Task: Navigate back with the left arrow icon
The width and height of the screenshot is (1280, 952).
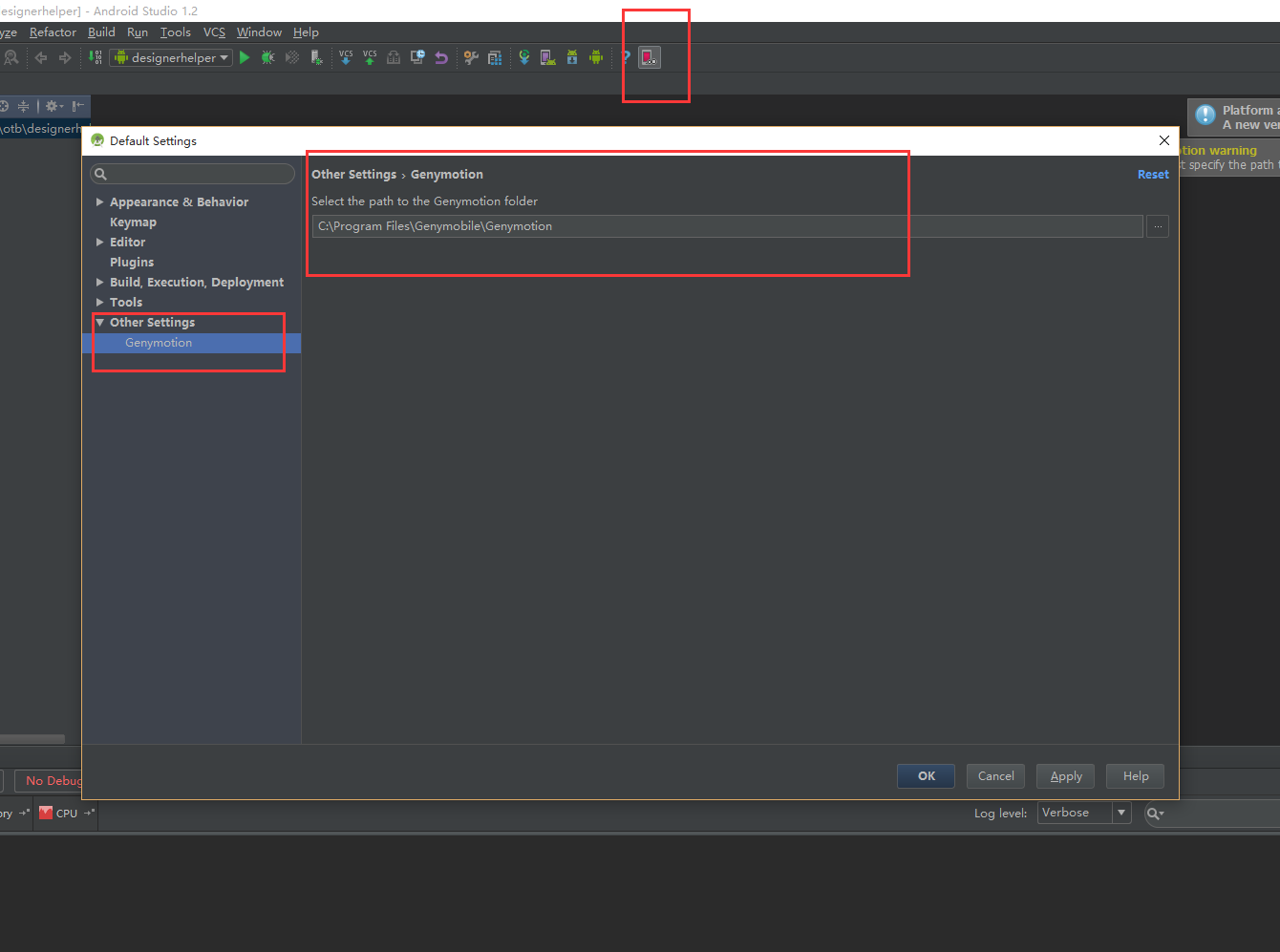Action: tap(41, 57)
